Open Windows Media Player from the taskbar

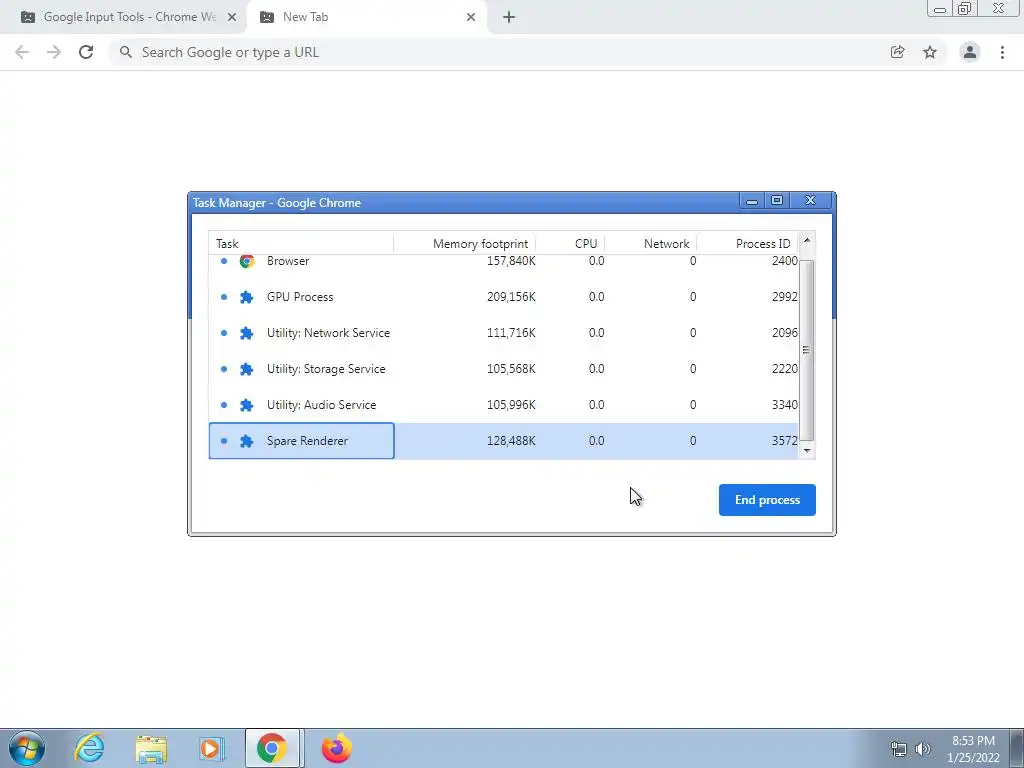pyautogui.click(x=212, y=748)
